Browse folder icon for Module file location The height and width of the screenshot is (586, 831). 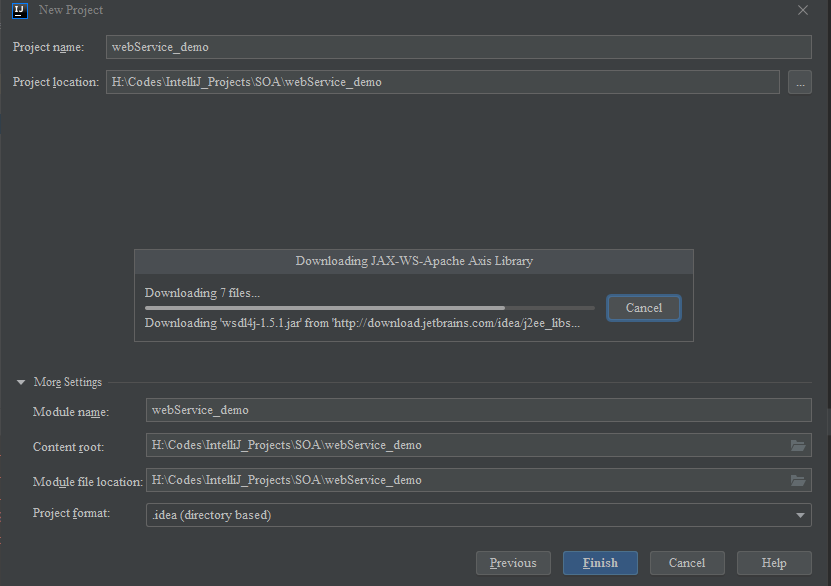(x=798, y=481)
